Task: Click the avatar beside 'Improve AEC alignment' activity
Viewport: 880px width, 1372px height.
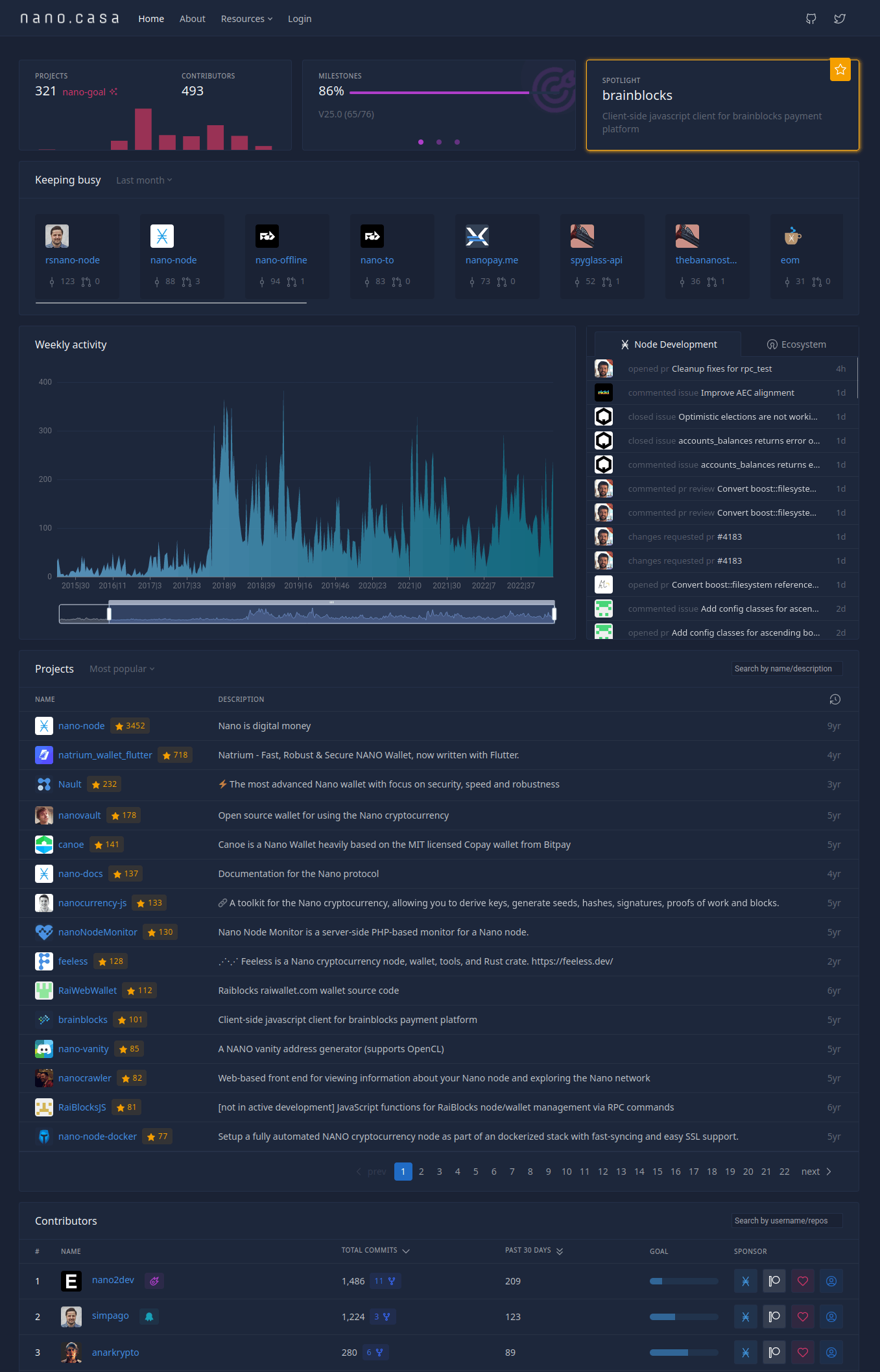Action: (x=604, y=392)
